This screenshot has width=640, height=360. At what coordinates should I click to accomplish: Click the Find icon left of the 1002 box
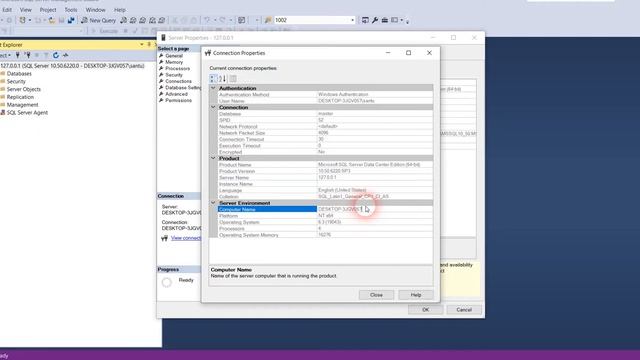[x=268, y=20]
